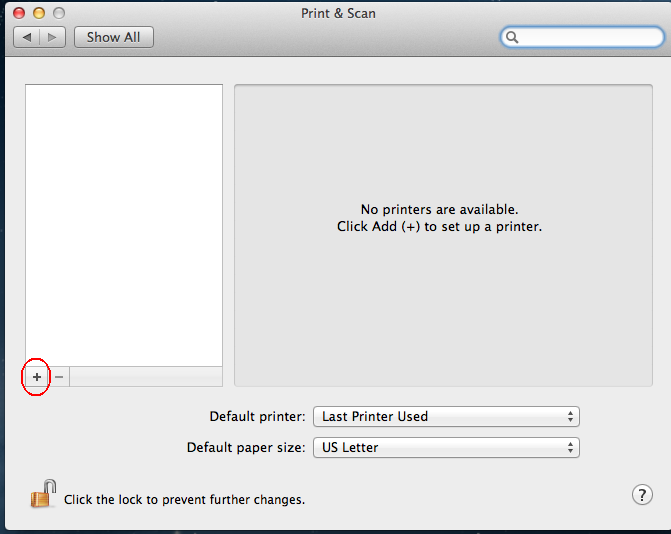This screenshot has width=671, height=534.
Task: Click the magnifying glass search icon
Action: pos(512,38)
